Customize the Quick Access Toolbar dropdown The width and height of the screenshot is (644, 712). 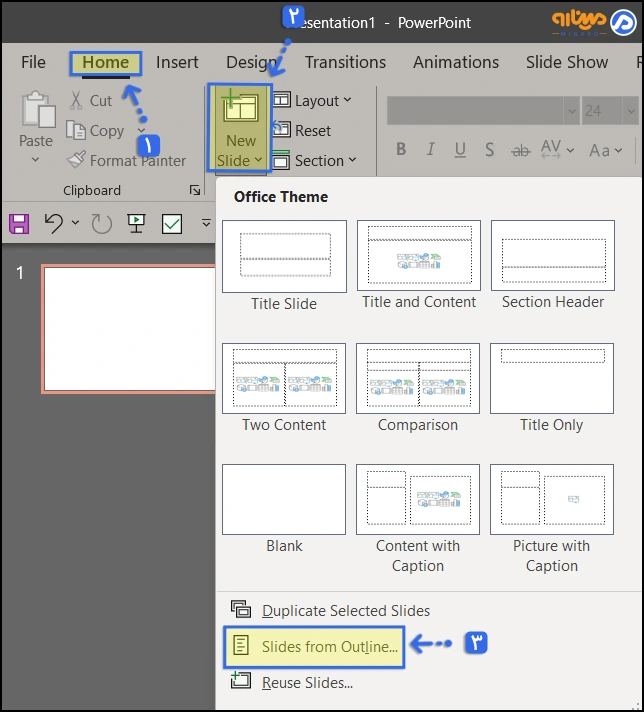(x=206, y=223)
